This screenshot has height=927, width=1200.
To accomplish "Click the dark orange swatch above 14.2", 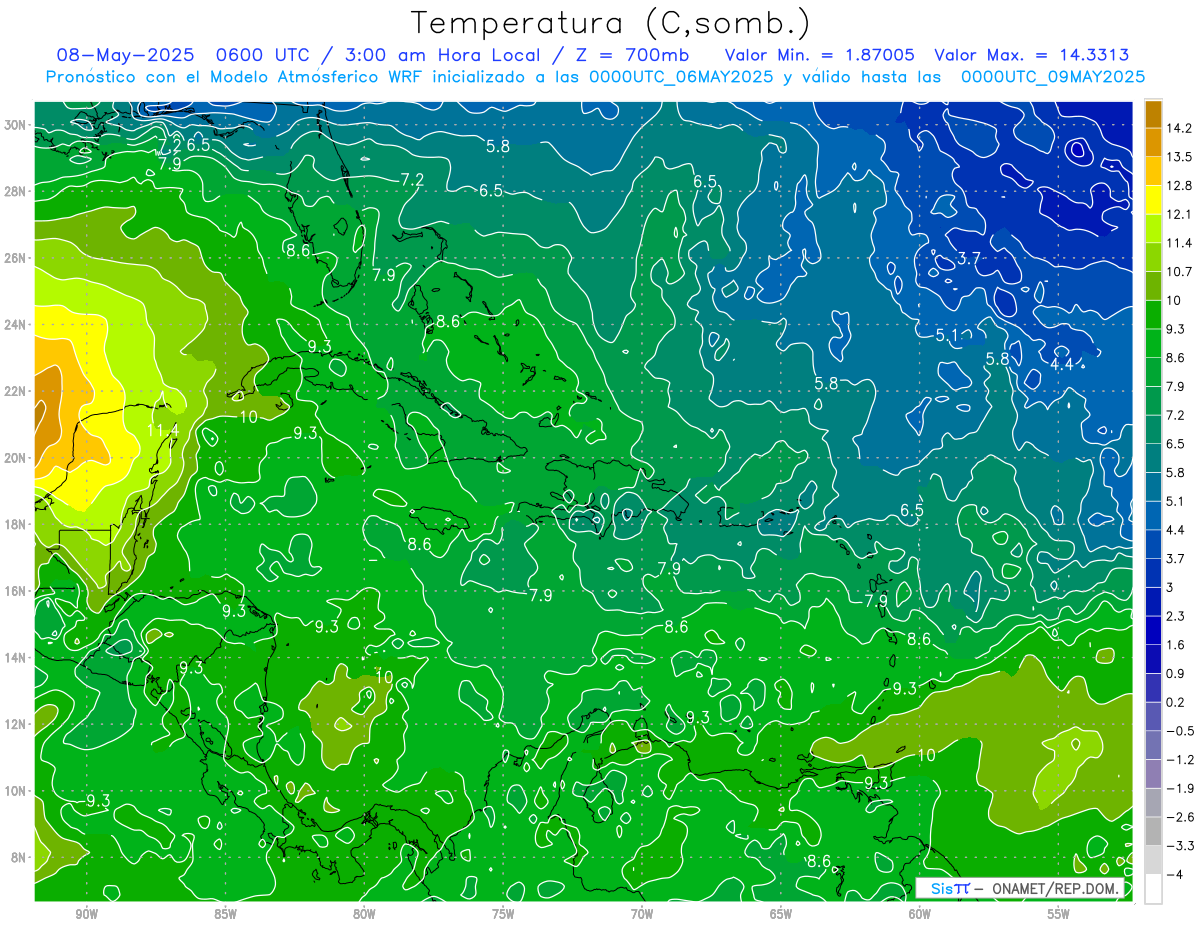I will coord(1153,113).
